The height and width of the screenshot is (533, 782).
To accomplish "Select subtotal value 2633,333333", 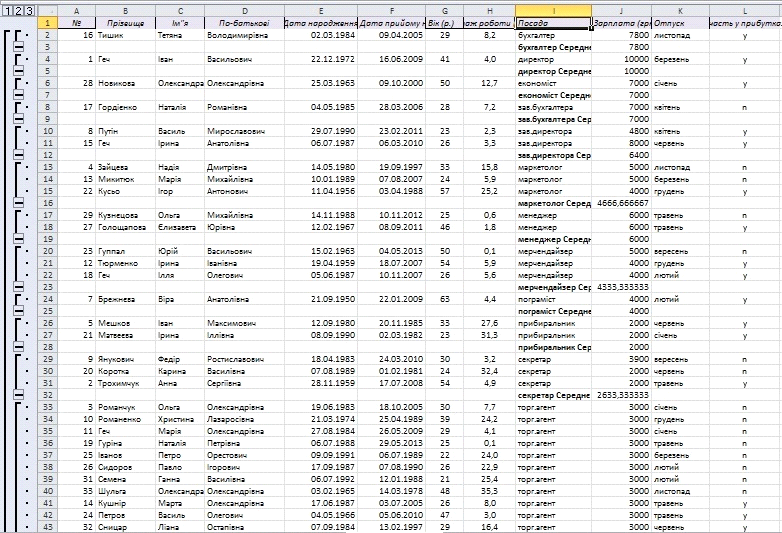I will coord(621,395).
